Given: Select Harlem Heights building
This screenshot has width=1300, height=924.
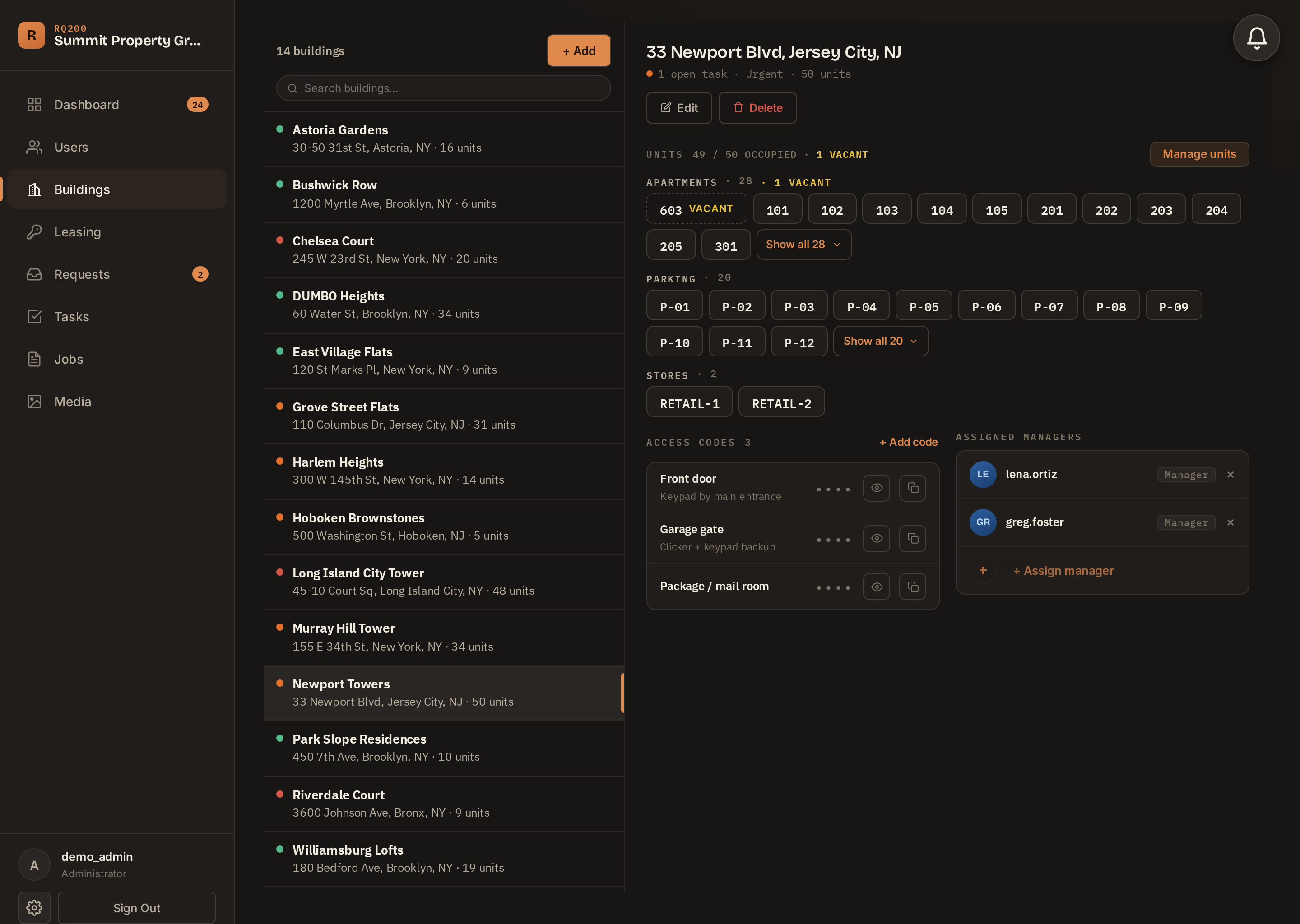Looking at the screenshot, I should (444, 471).
